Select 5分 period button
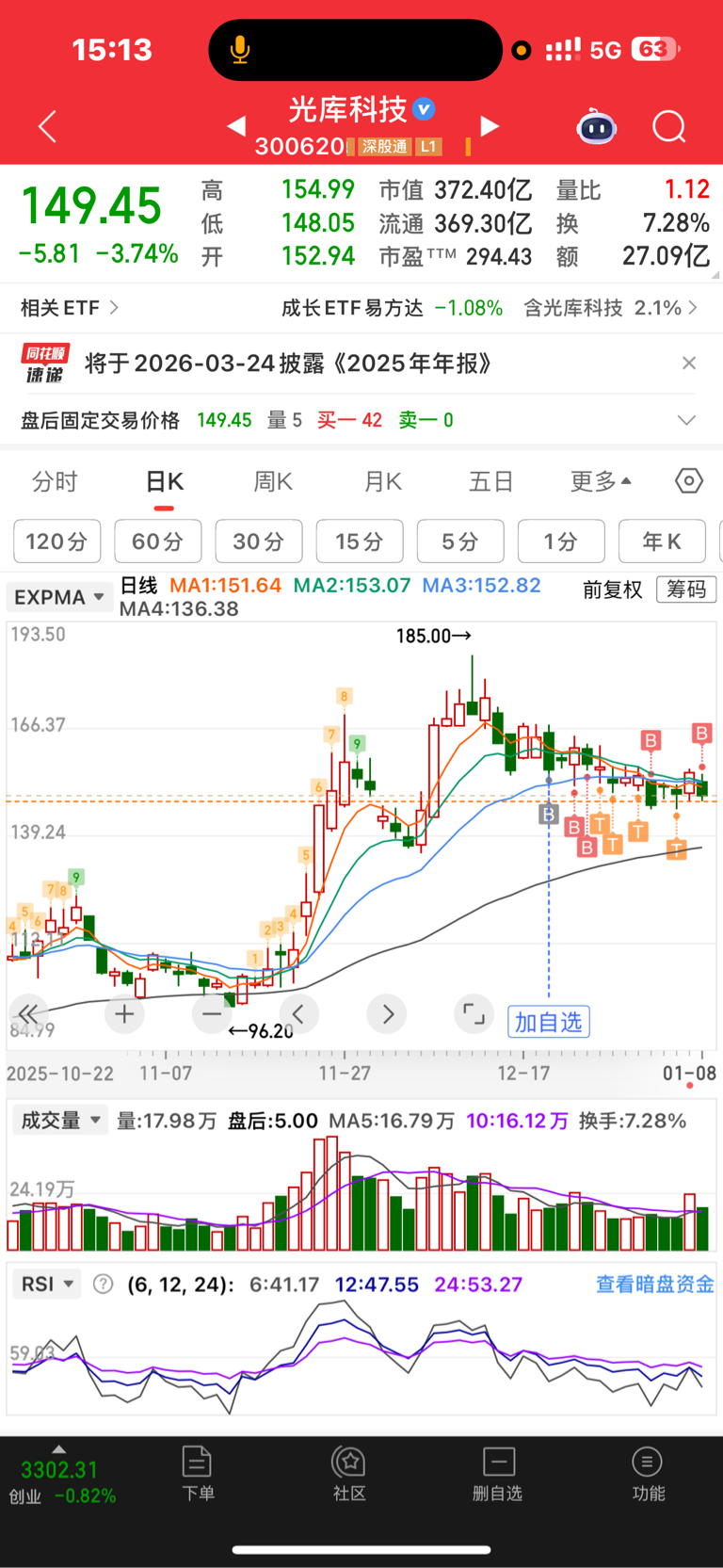The width and height of the screenshot is (723, 1568). tap(460, 542)
